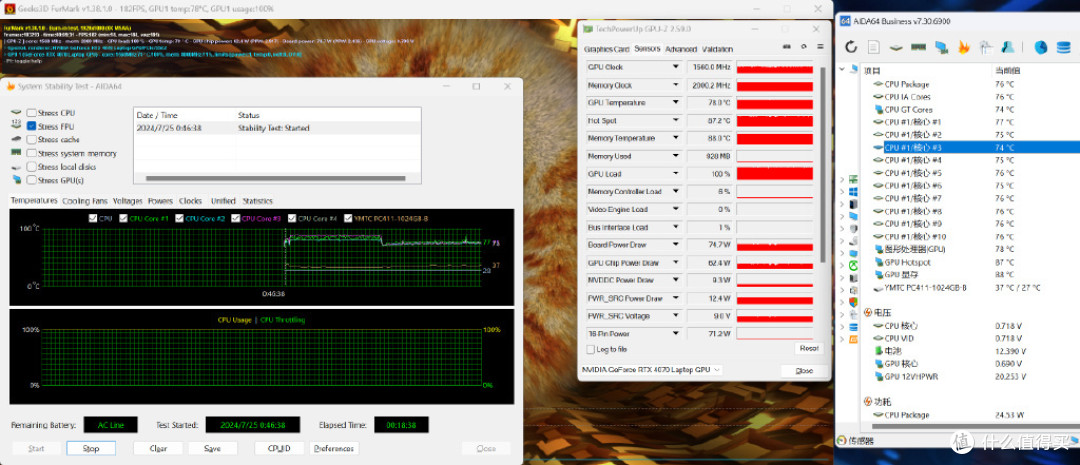Click the GPU Load red usage graph bar

tap(774, 174)
